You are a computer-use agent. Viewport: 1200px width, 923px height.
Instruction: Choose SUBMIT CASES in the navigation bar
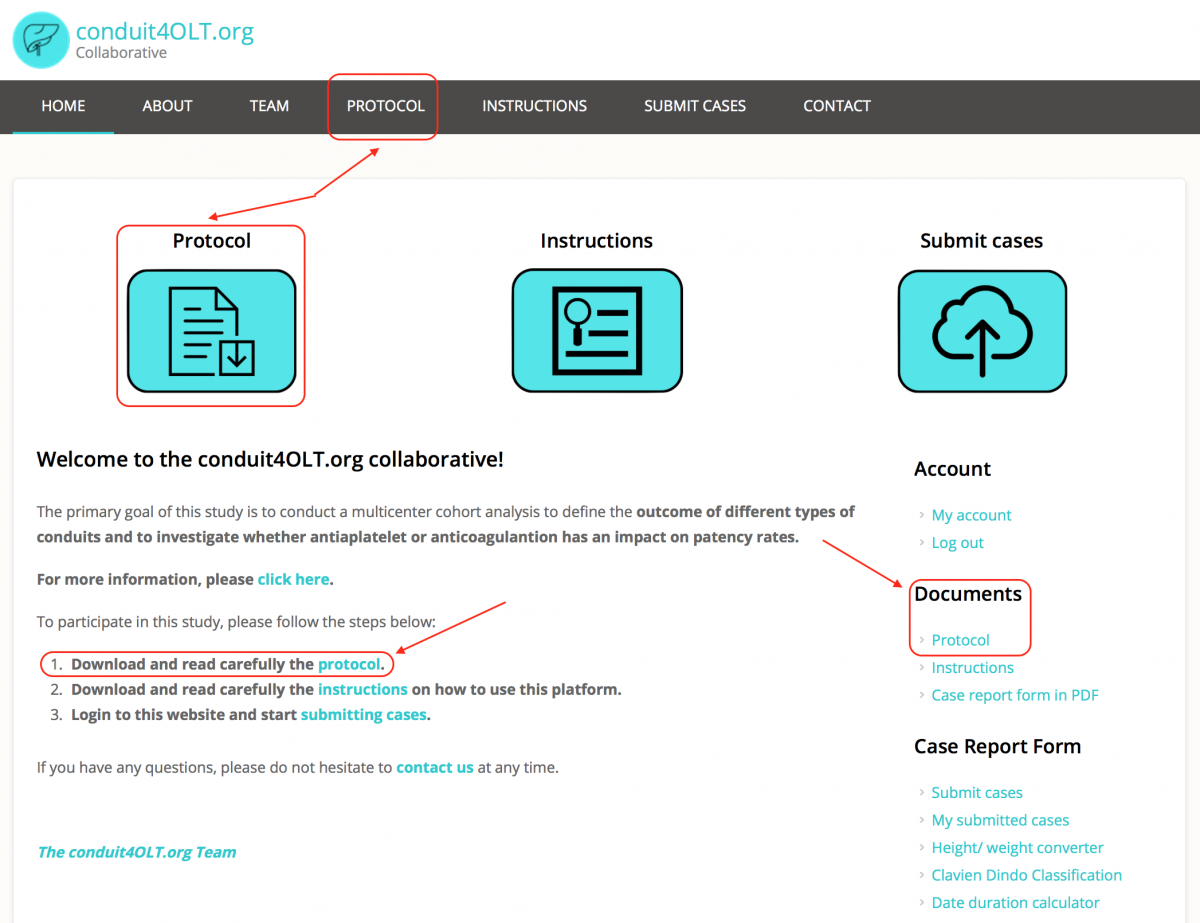coord(694,106)
